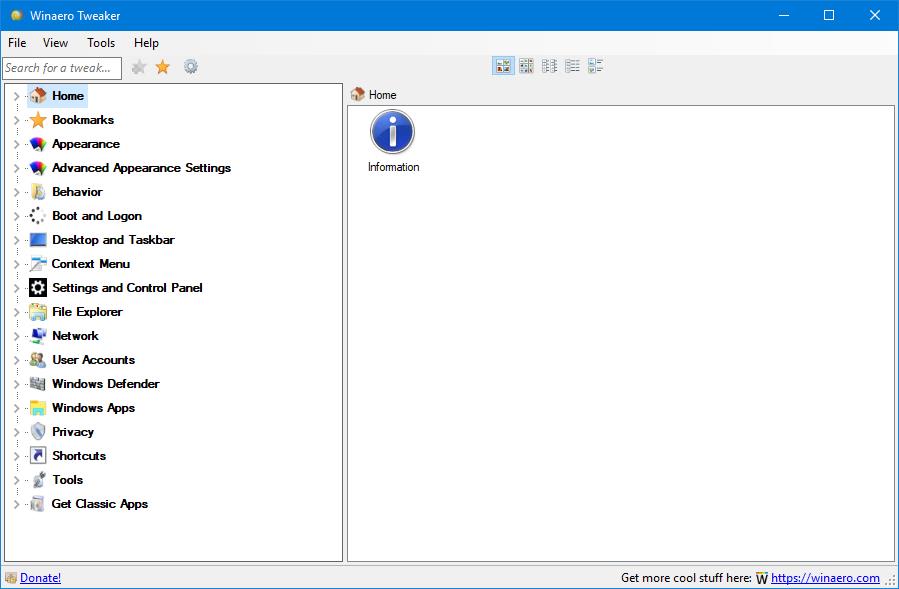
Task: Click the Network computers icon
Action: [38, 336]
